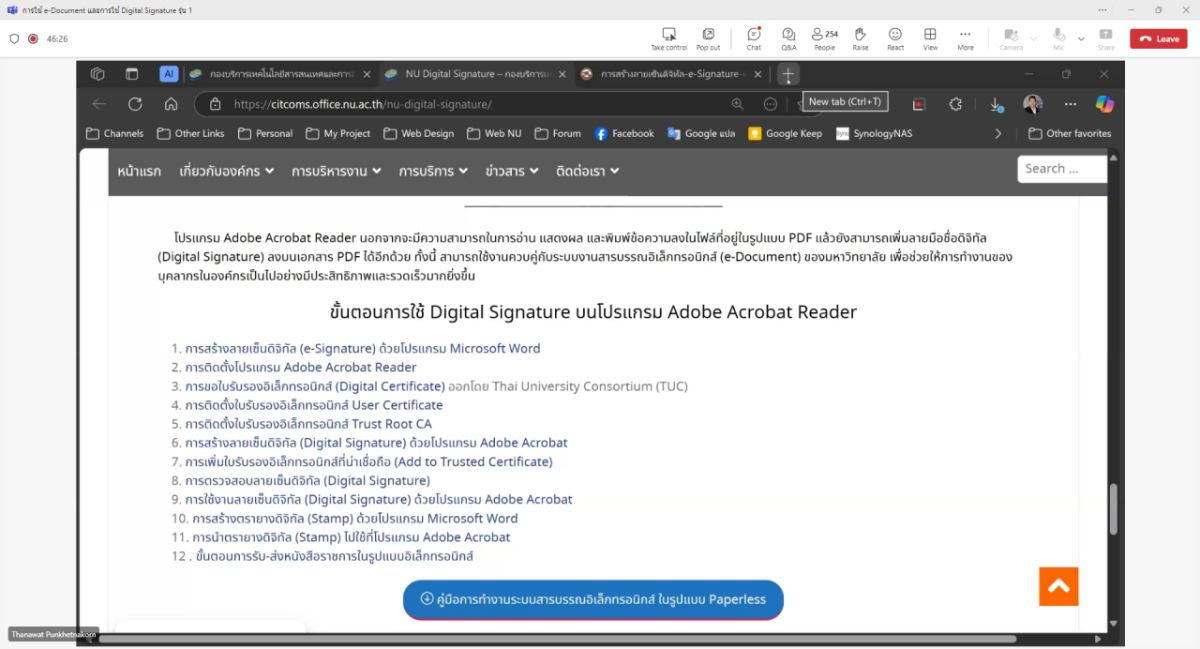
Task: Click the Share content button
Action: [1106, 38]
